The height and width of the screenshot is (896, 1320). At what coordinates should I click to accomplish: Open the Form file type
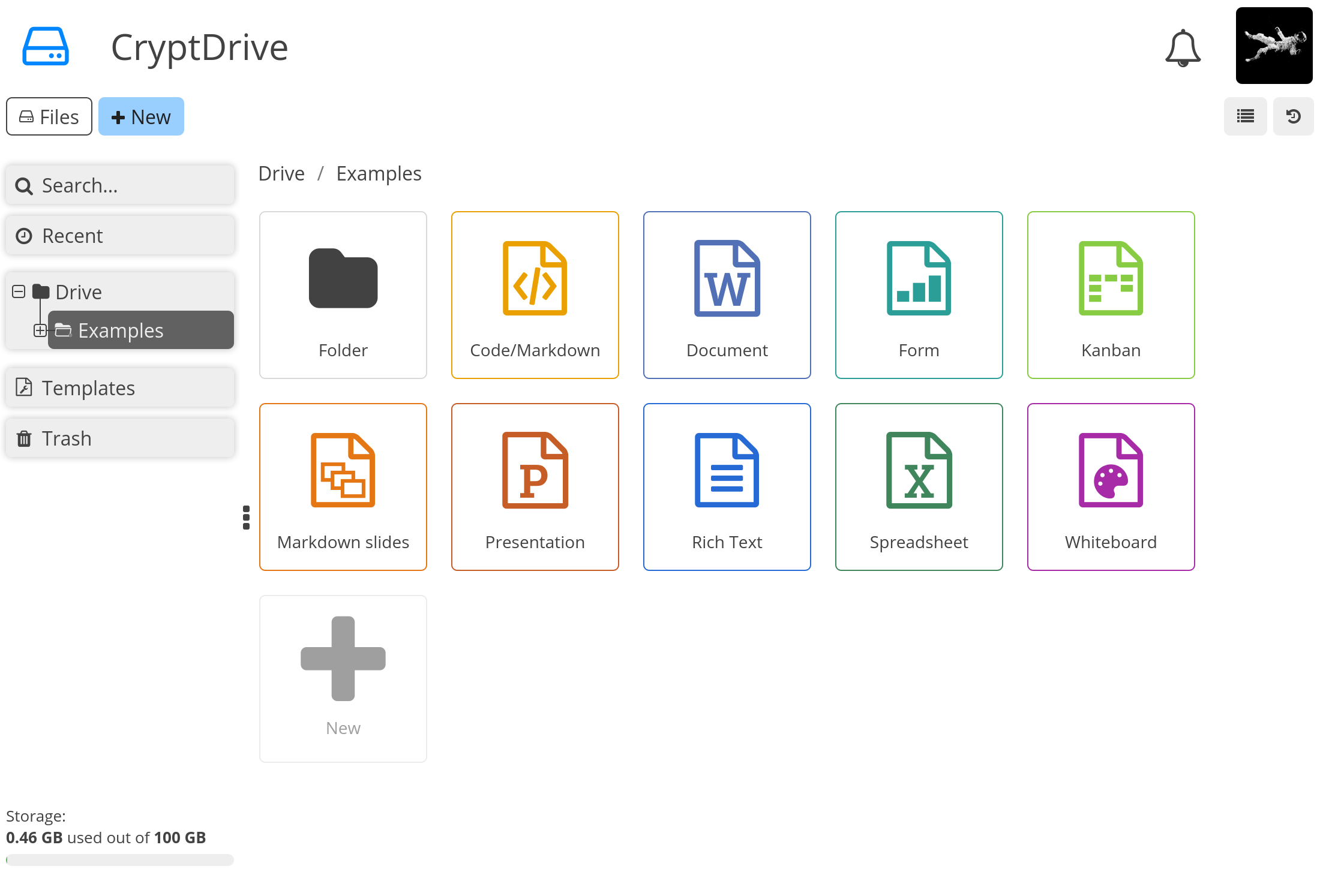point(919,295)
